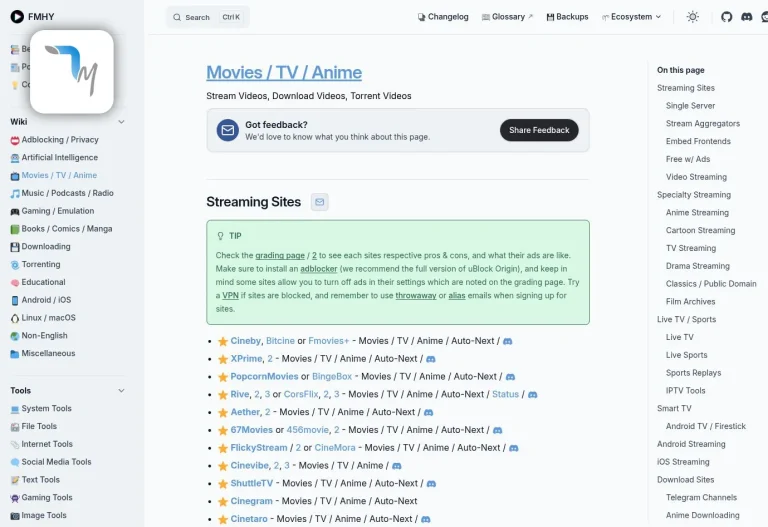Click the Search box

[x=208, y=17]
